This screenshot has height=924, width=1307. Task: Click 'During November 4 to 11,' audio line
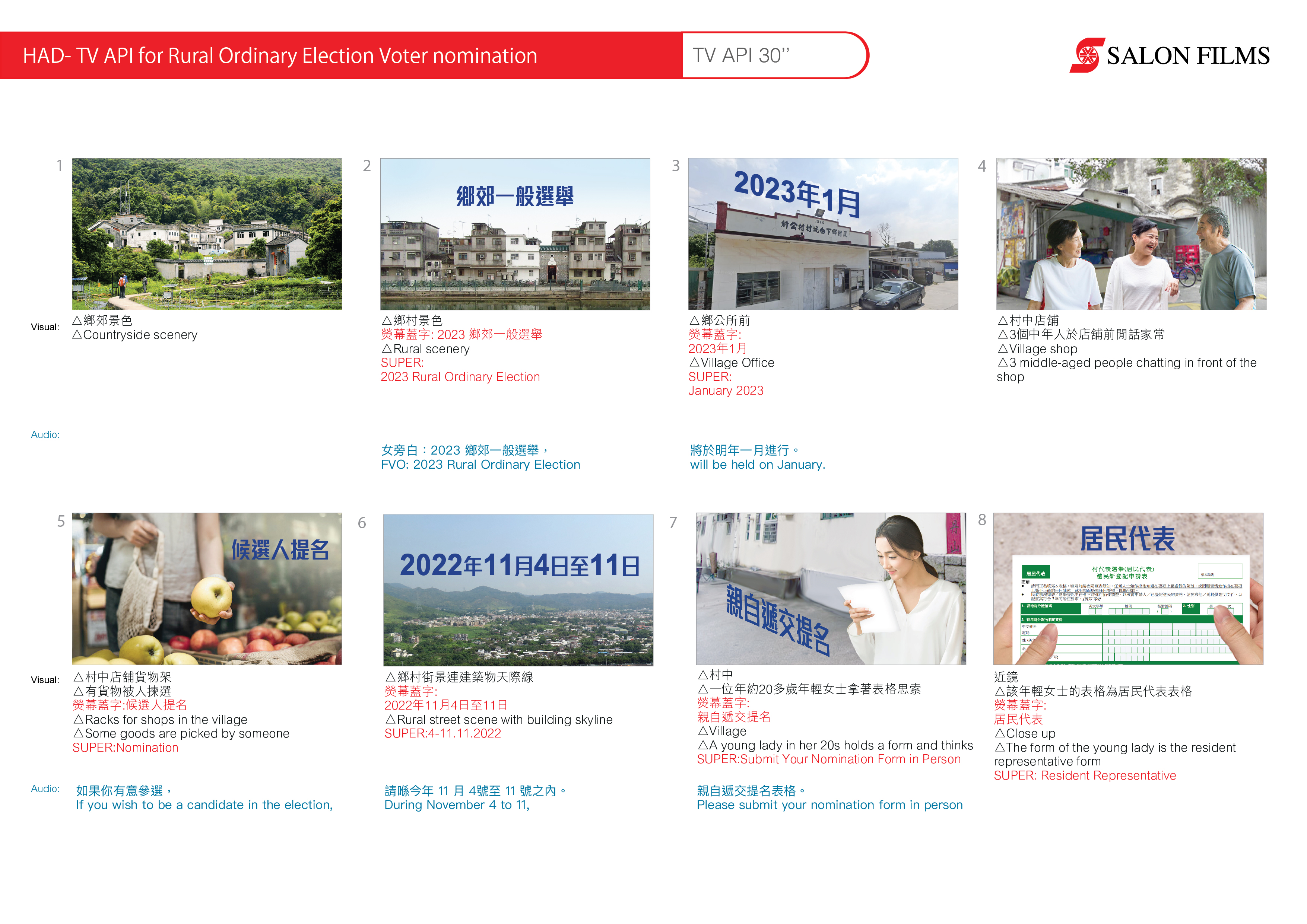point(457,804)
